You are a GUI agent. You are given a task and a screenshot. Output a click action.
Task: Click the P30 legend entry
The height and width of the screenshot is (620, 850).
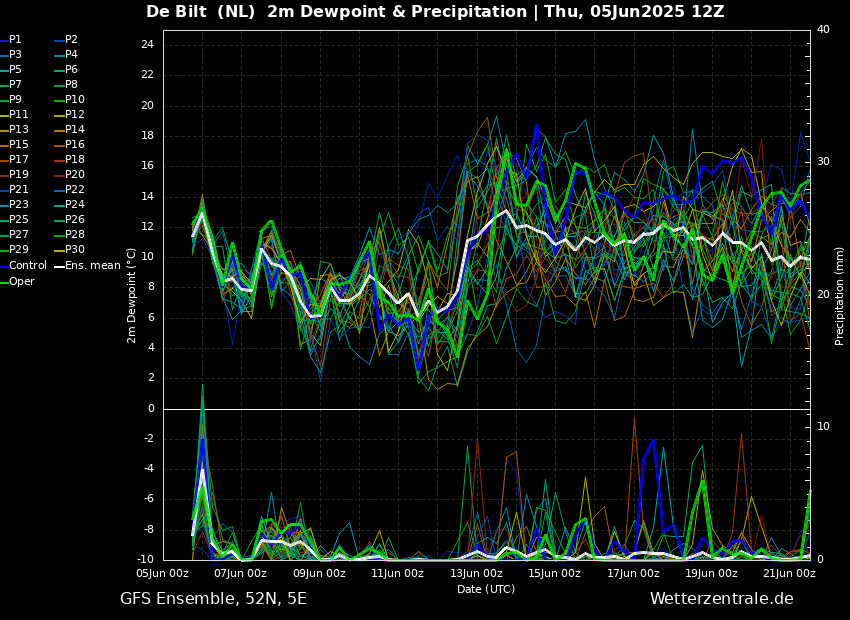(x=69, y=249)
